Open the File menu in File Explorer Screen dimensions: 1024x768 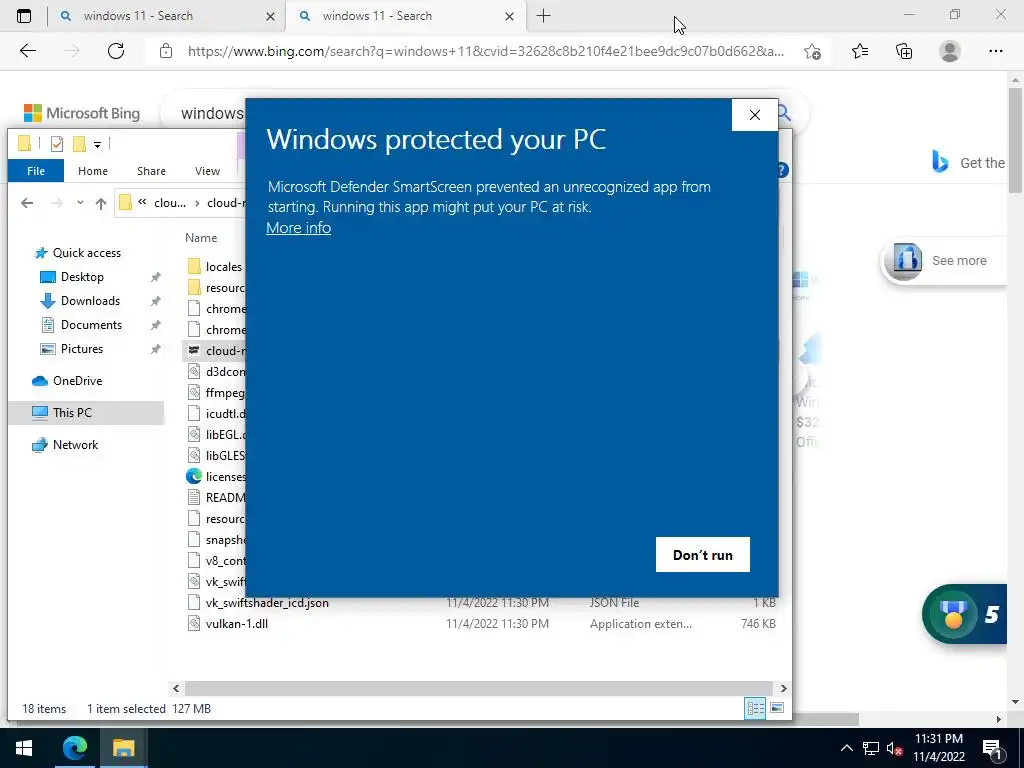(x=36, y=171)
